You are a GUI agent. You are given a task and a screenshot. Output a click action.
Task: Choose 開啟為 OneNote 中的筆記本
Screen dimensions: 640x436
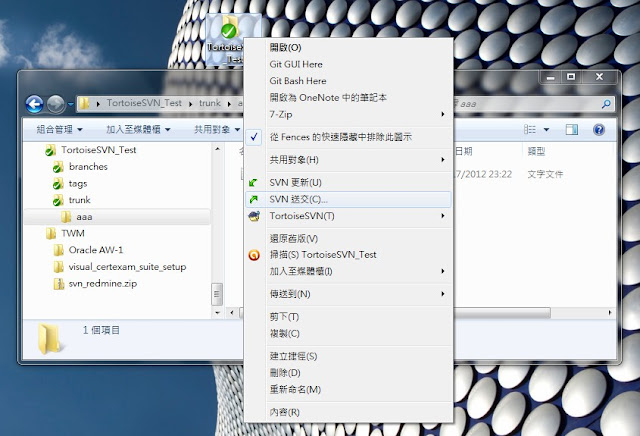click(349, 98)
